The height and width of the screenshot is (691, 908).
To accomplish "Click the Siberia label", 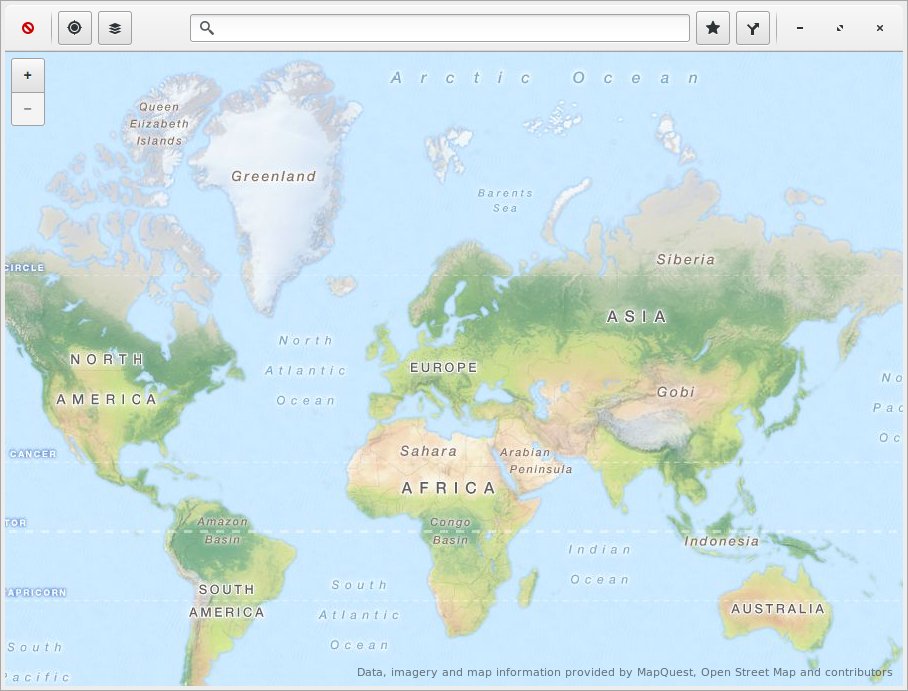I will (x=686, y=259).
